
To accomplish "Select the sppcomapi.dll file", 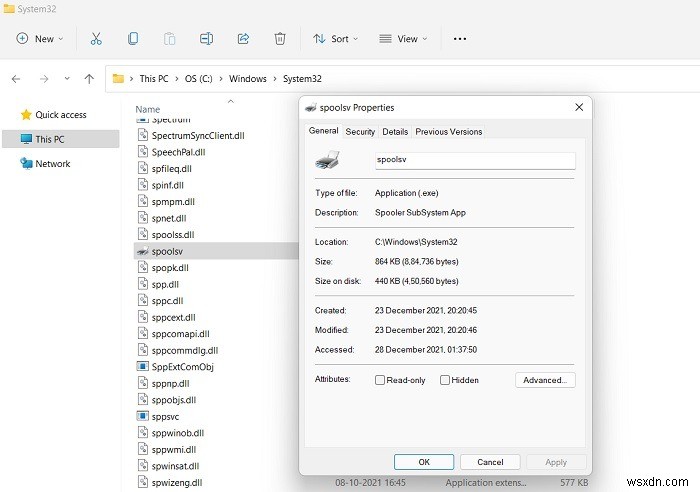I will 180,334.
